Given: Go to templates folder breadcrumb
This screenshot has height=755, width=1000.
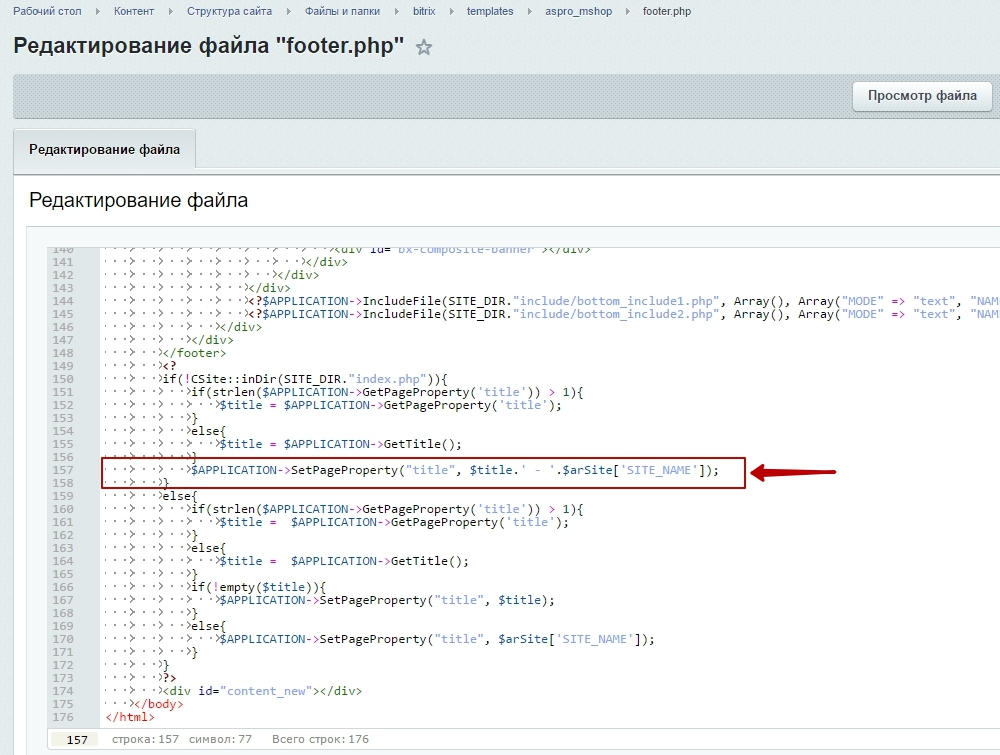Looking at the screenshot, I should coord(490,11).
